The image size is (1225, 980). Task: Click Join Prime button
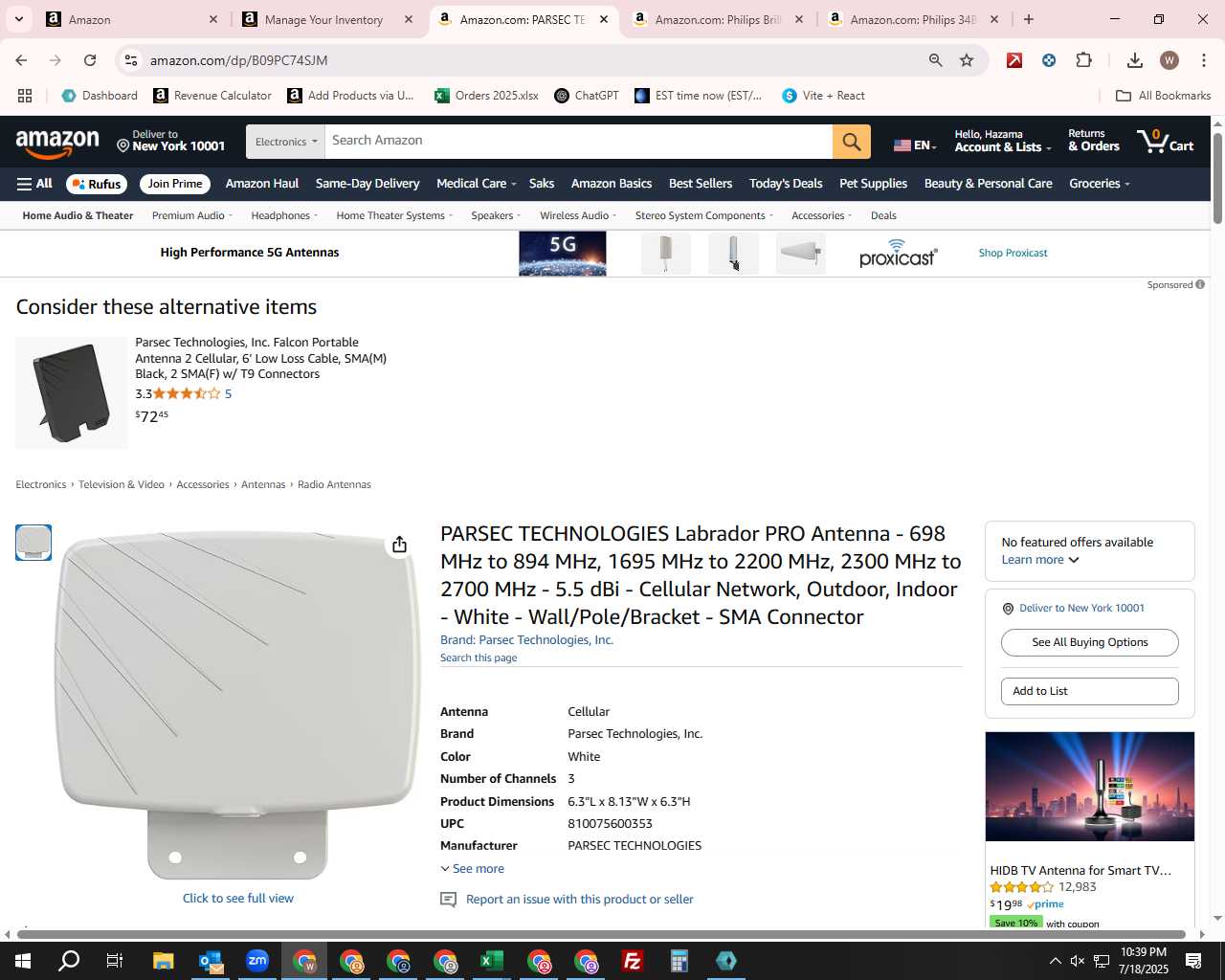point(175,184)
